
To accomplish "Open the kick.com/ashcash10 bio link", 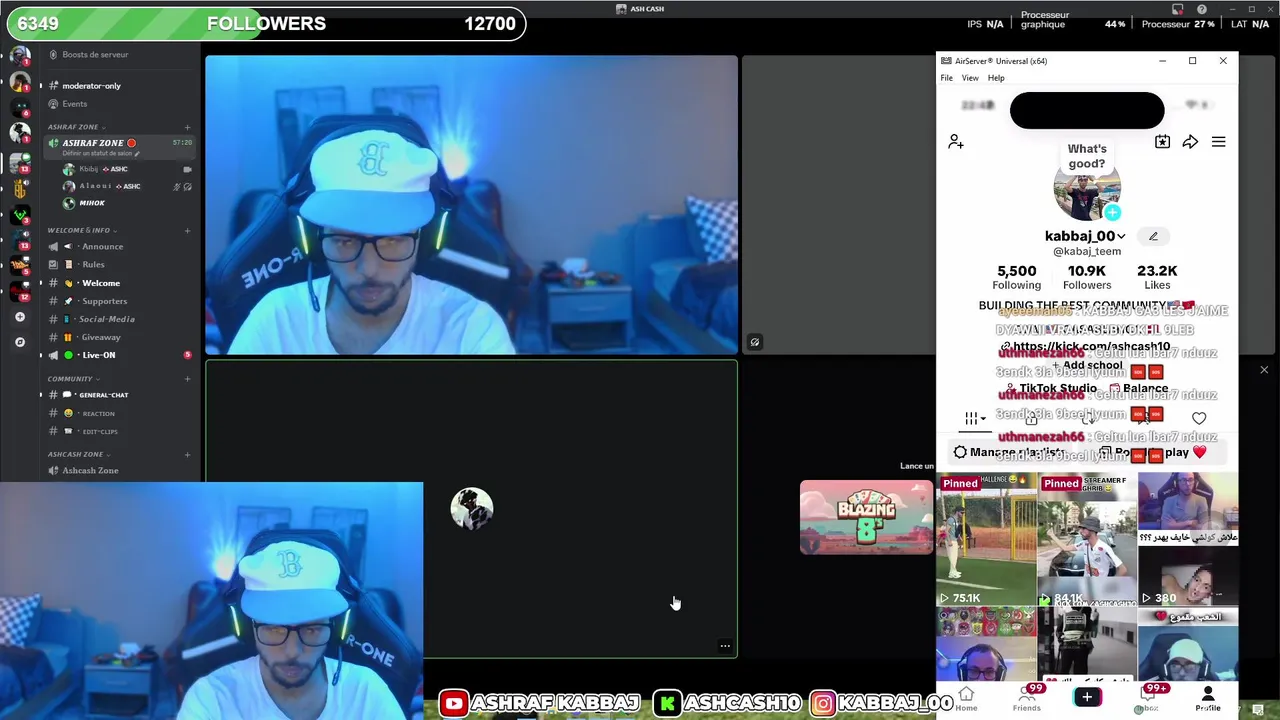I will coord(1085,347).
